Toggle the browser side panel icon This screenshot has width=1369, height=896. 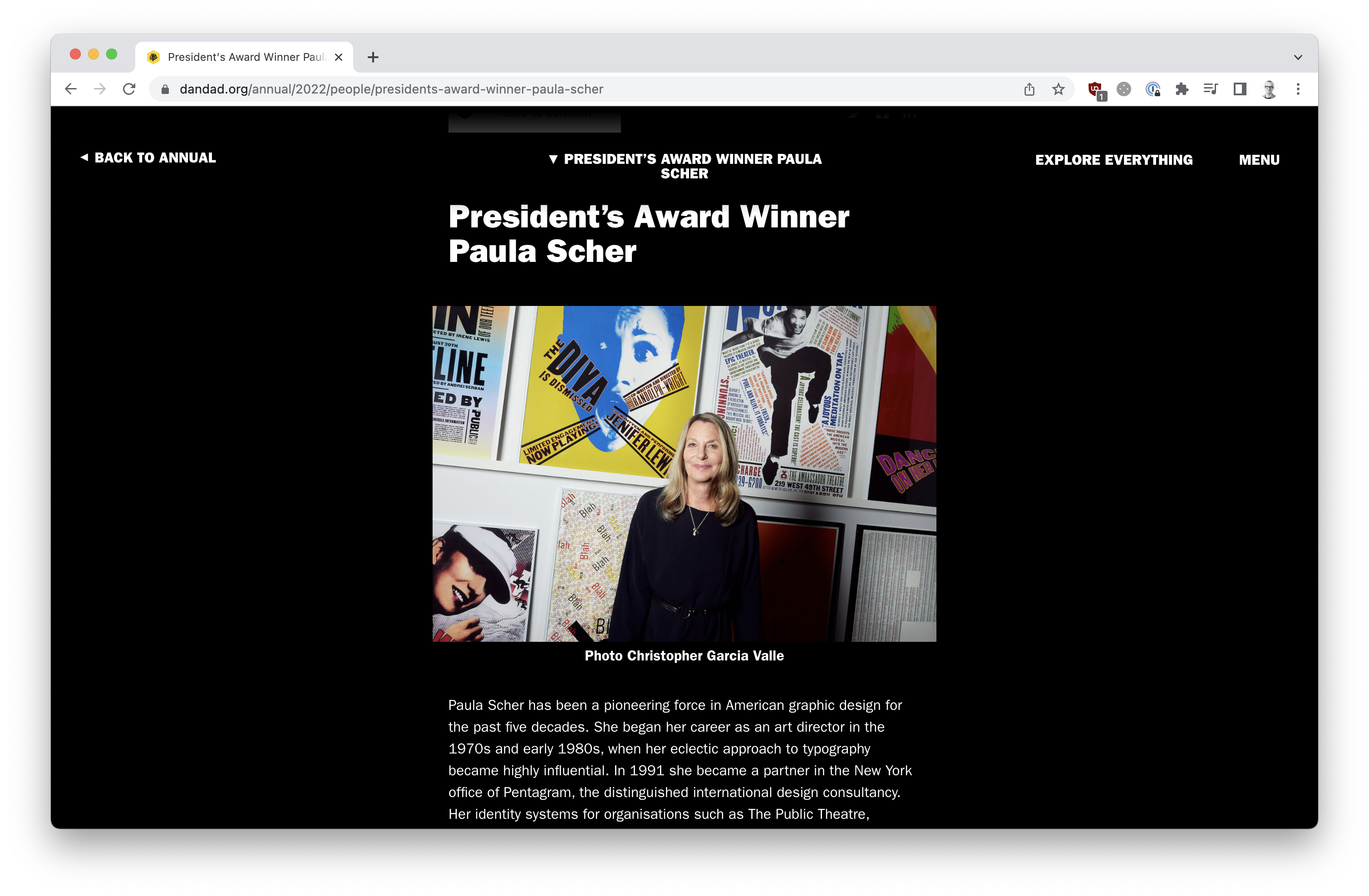pos(1240,89)
